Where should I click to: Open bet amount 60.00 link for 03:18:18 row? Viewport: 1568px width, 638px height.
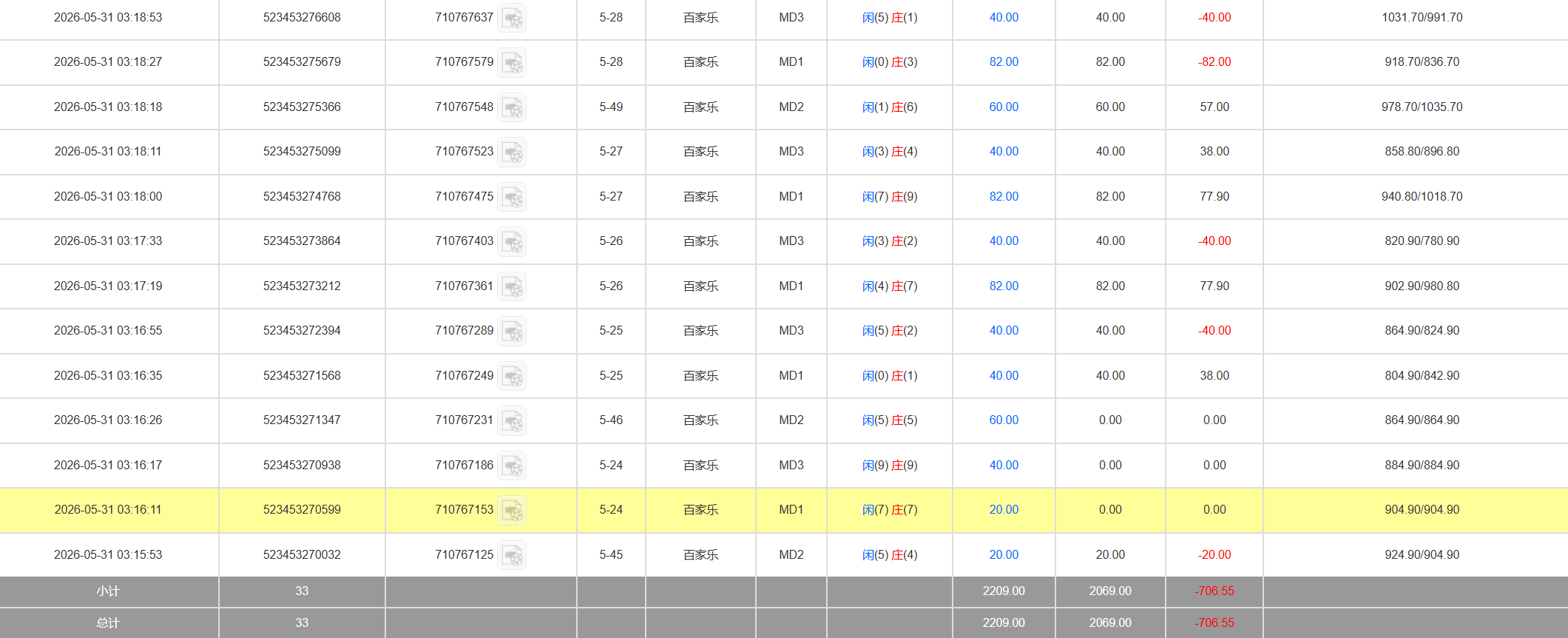[x=1004, y=107]
